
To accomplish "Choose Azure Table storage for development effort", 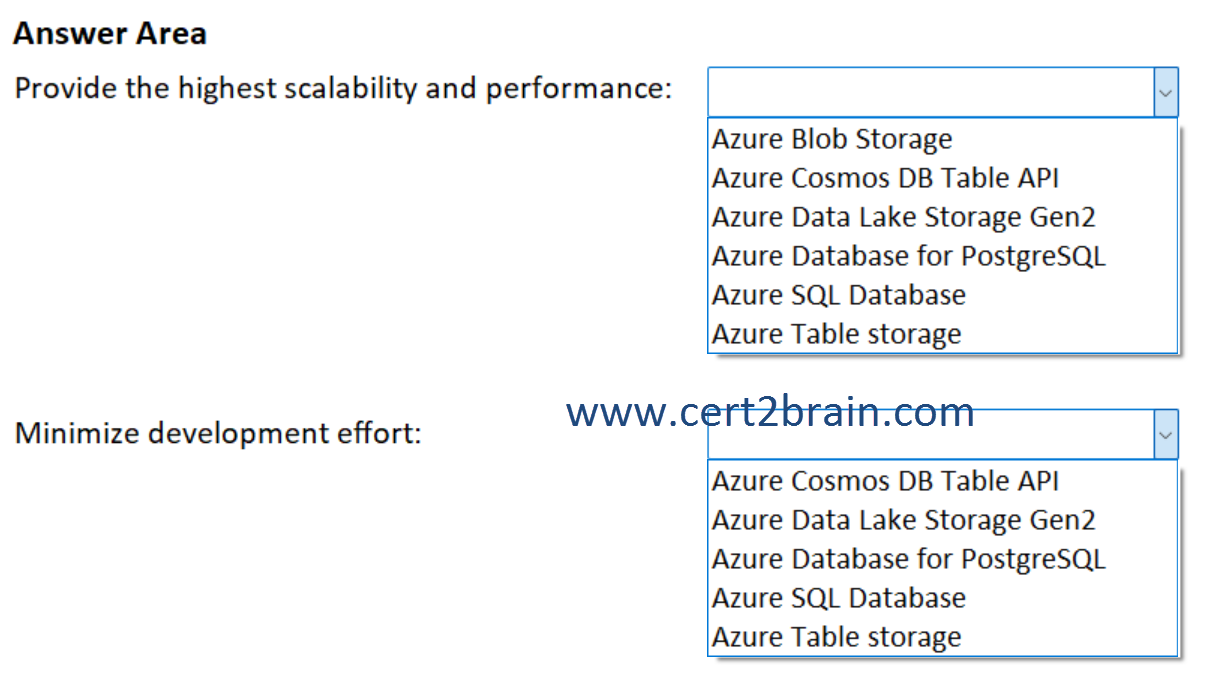I will (x=836, y=637).
